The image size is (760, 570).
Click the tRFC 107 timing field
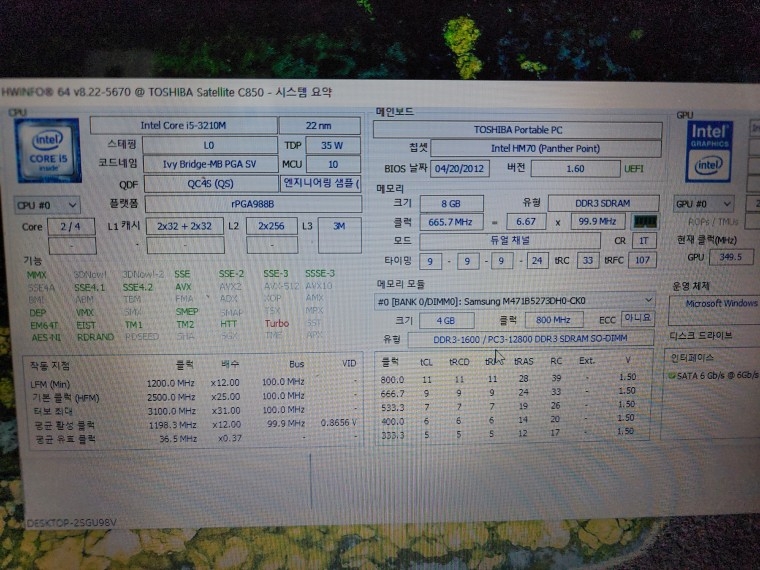click(x=642, y=260)
